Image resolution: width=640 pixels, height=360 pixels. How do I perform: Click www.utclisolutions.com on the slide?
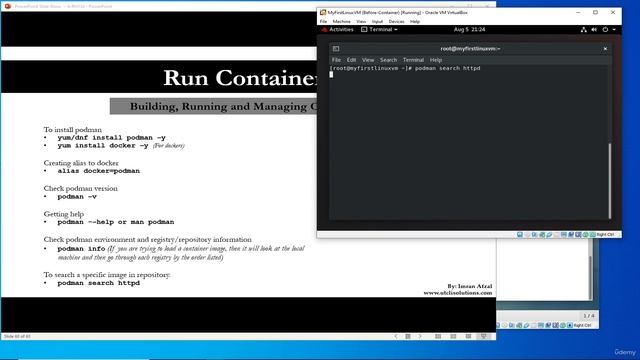[458, 293]
